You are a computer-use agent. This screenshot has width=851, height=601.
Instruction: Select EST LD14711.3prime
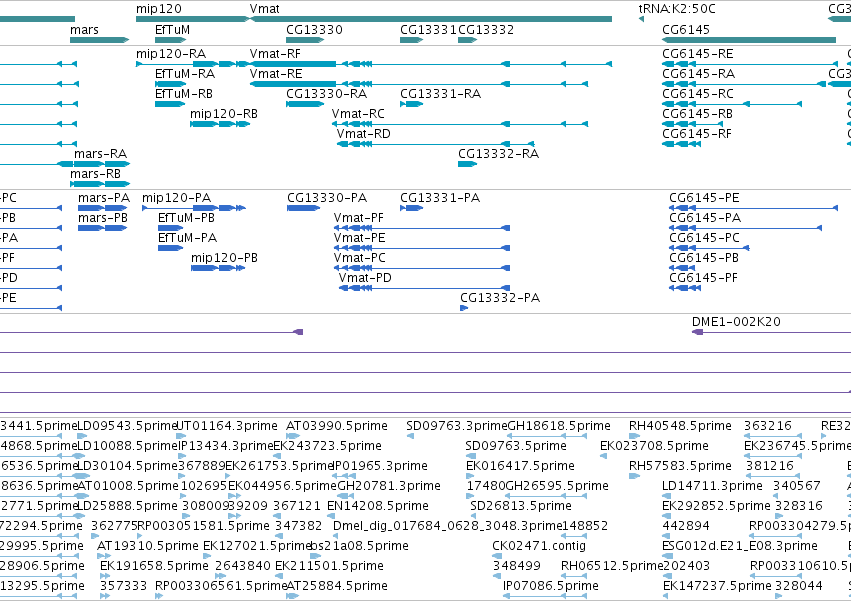[x=712, y=486]
